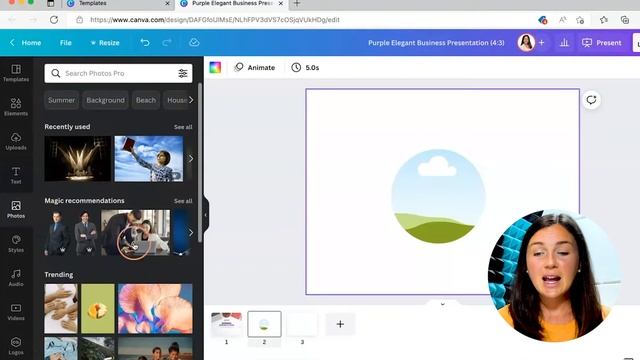Screen dimensions: 640x360
Task: Reload the page in the browser
Action: [54, 20]
